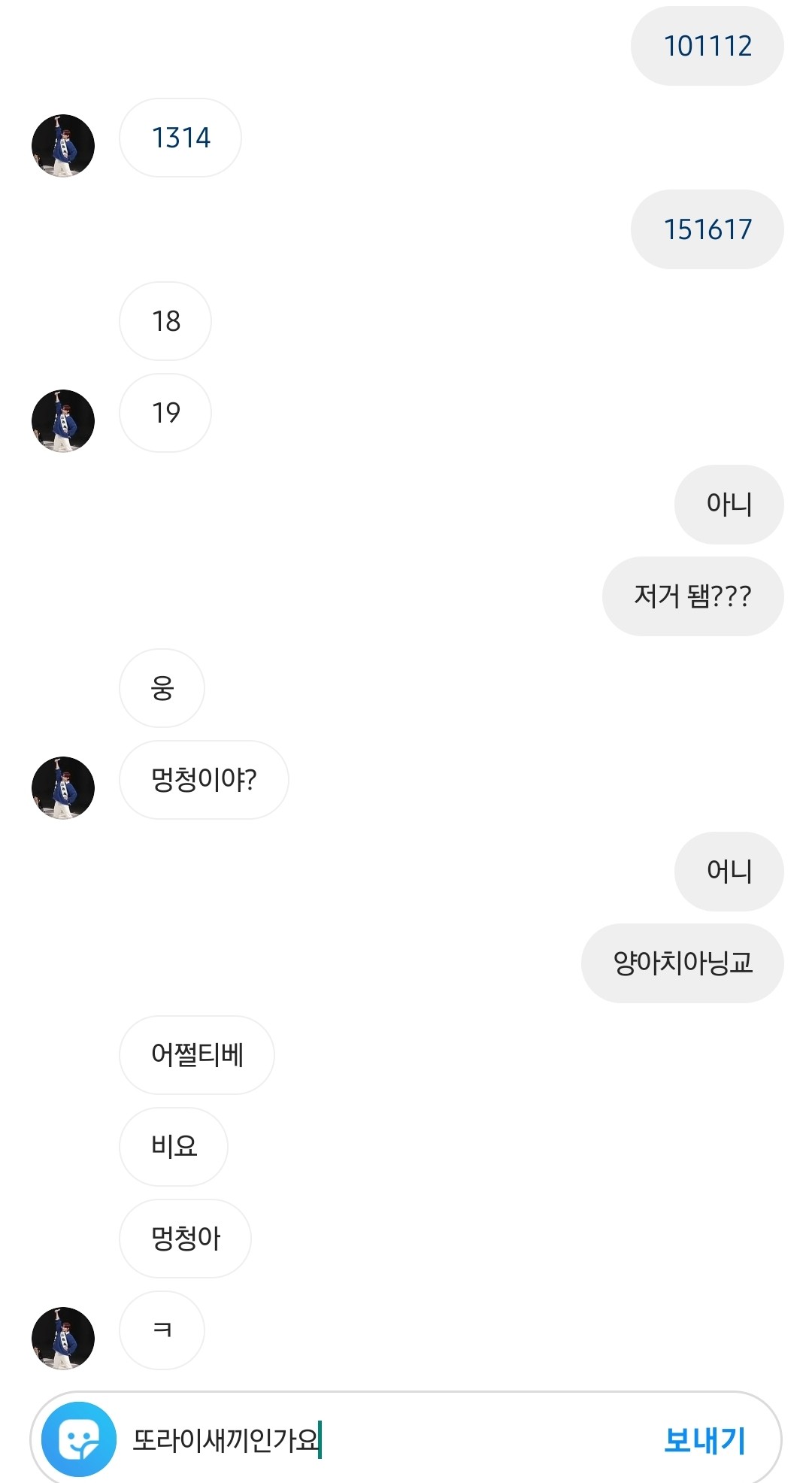Tap the 멍청이야? message bubble
This screenshot has width=812, height=1483.
point(204,781)
